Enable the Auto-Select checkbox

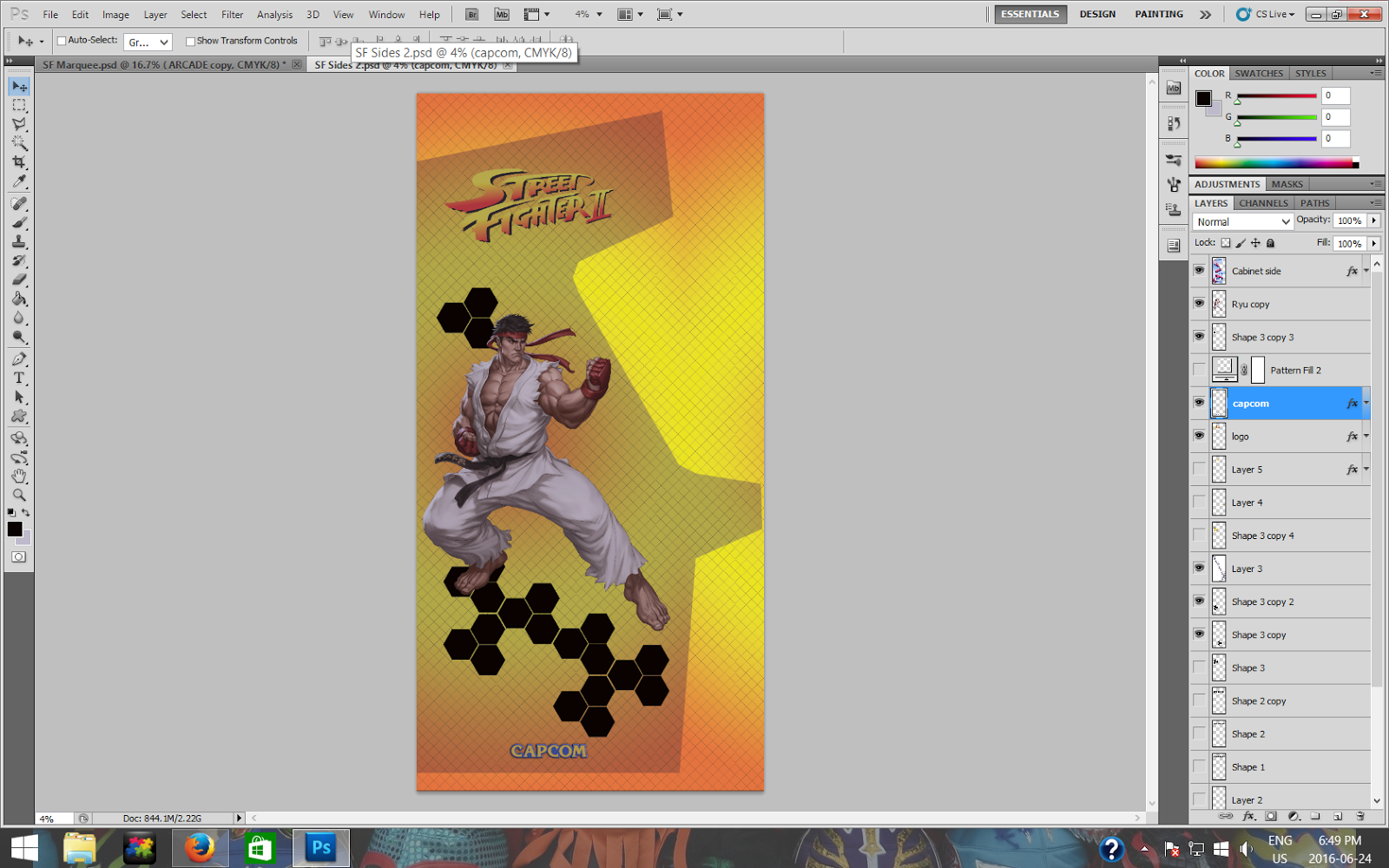tap(60, 40)
